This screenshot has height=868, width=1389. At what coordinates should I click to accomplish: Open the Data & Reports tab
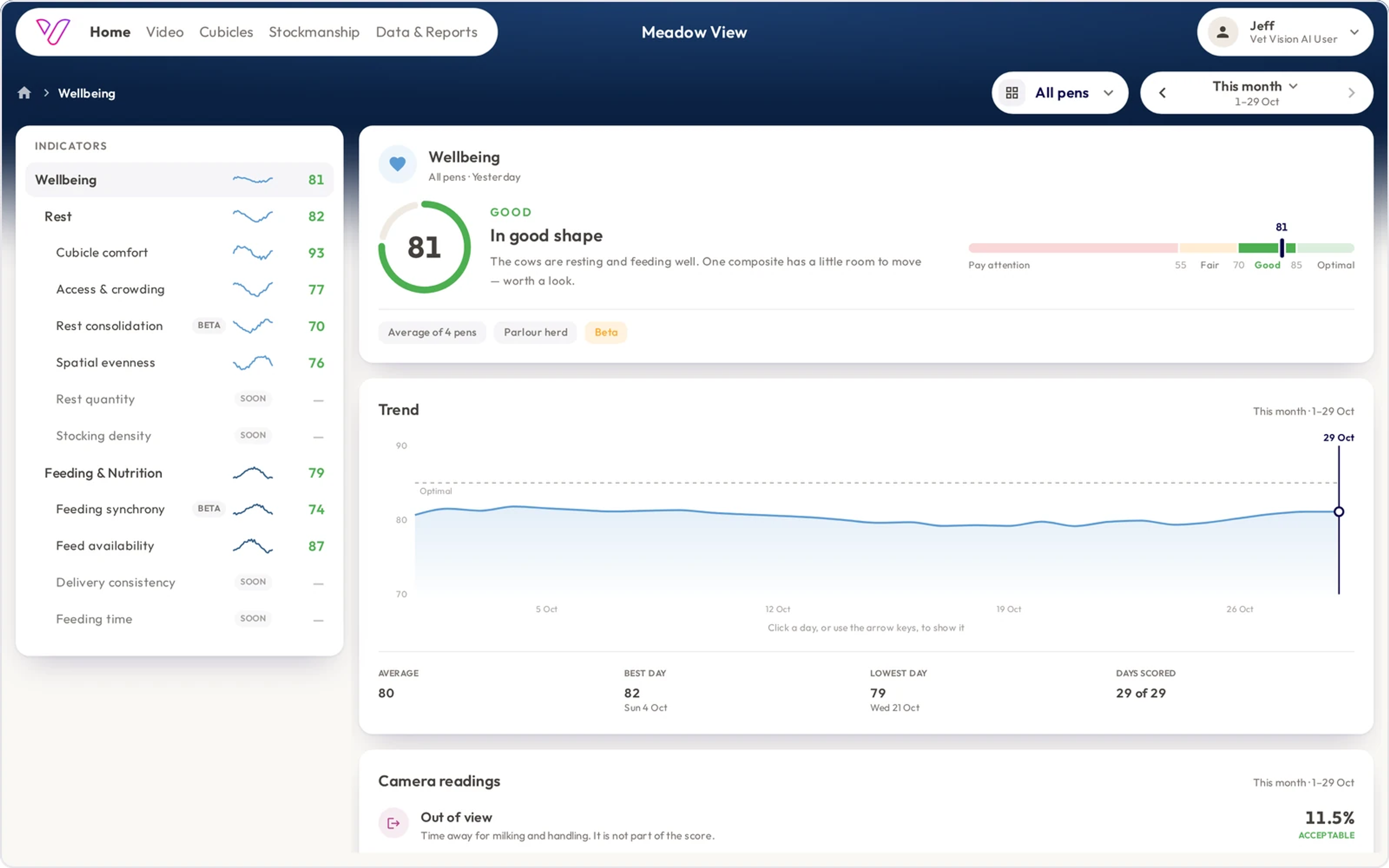[x=426, y=32]
